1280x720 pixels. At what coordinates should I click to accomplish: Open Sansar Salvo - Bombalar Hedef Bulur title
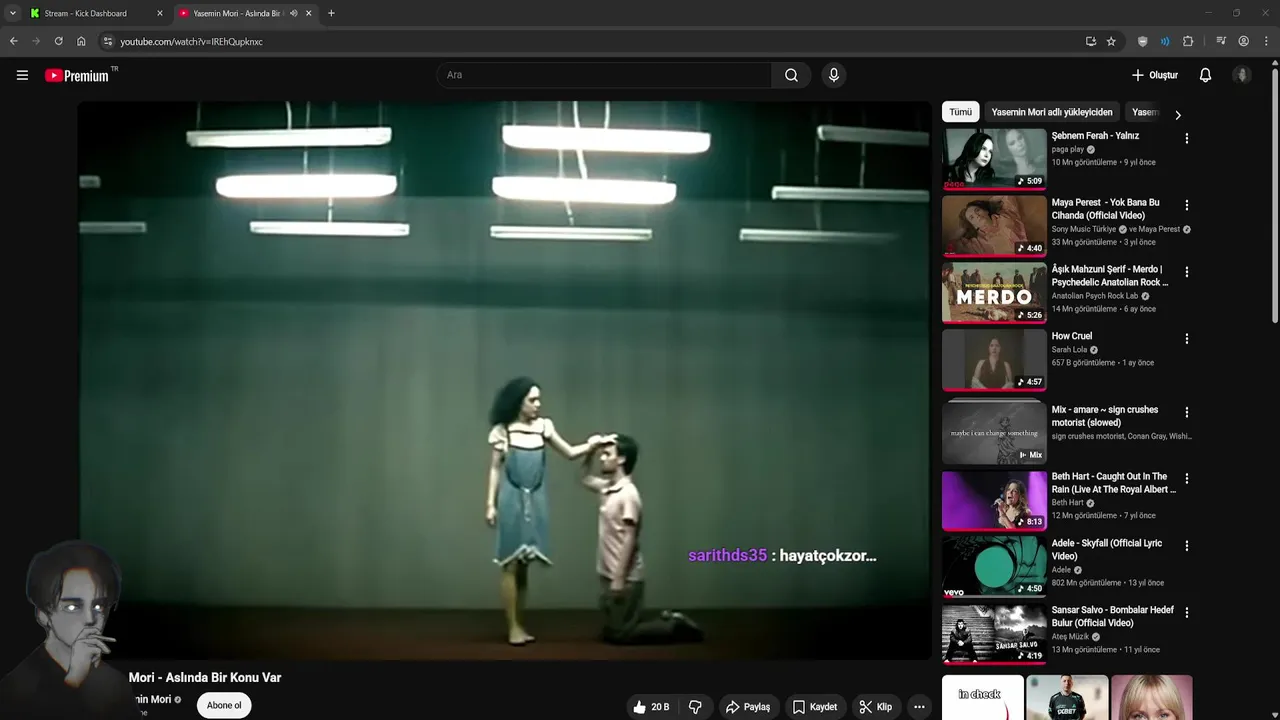[1113, 617]
